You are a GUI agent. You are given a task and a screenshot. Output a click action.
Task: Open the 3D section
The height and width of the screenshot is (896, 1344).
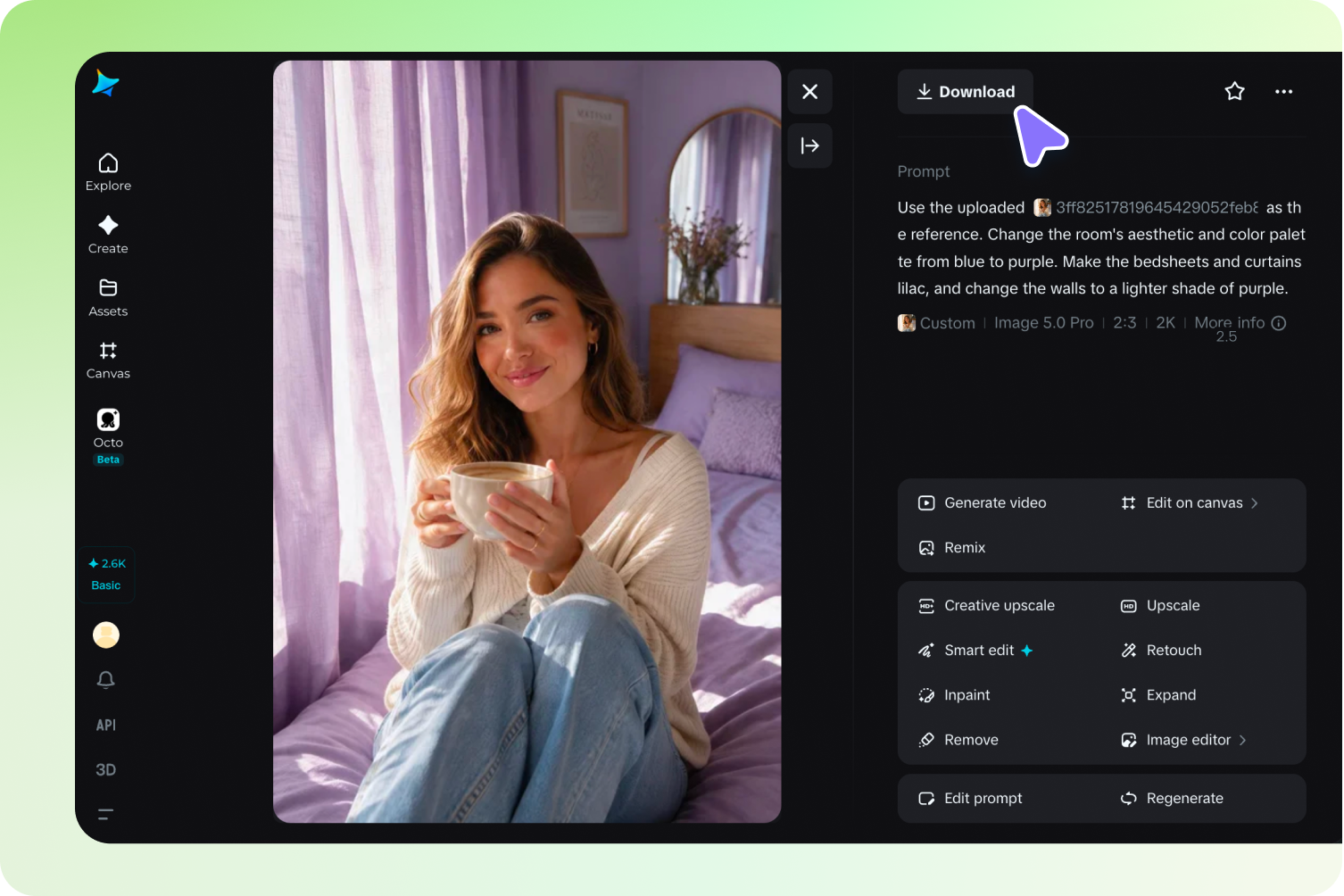[x=106, y=769]
